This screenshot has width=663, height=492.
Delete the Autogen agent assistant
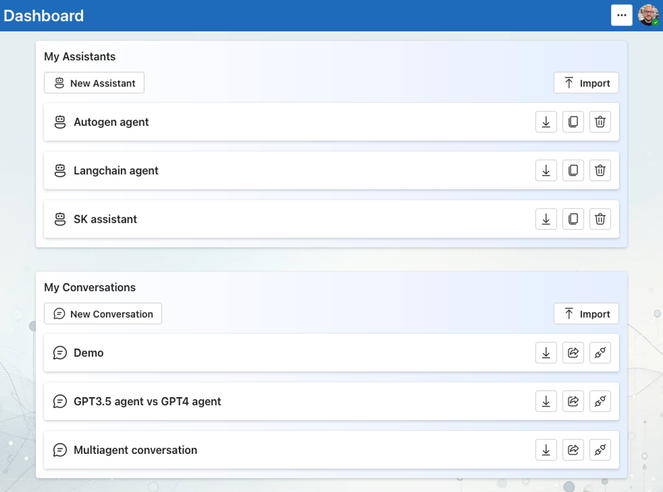coord(600,122)
